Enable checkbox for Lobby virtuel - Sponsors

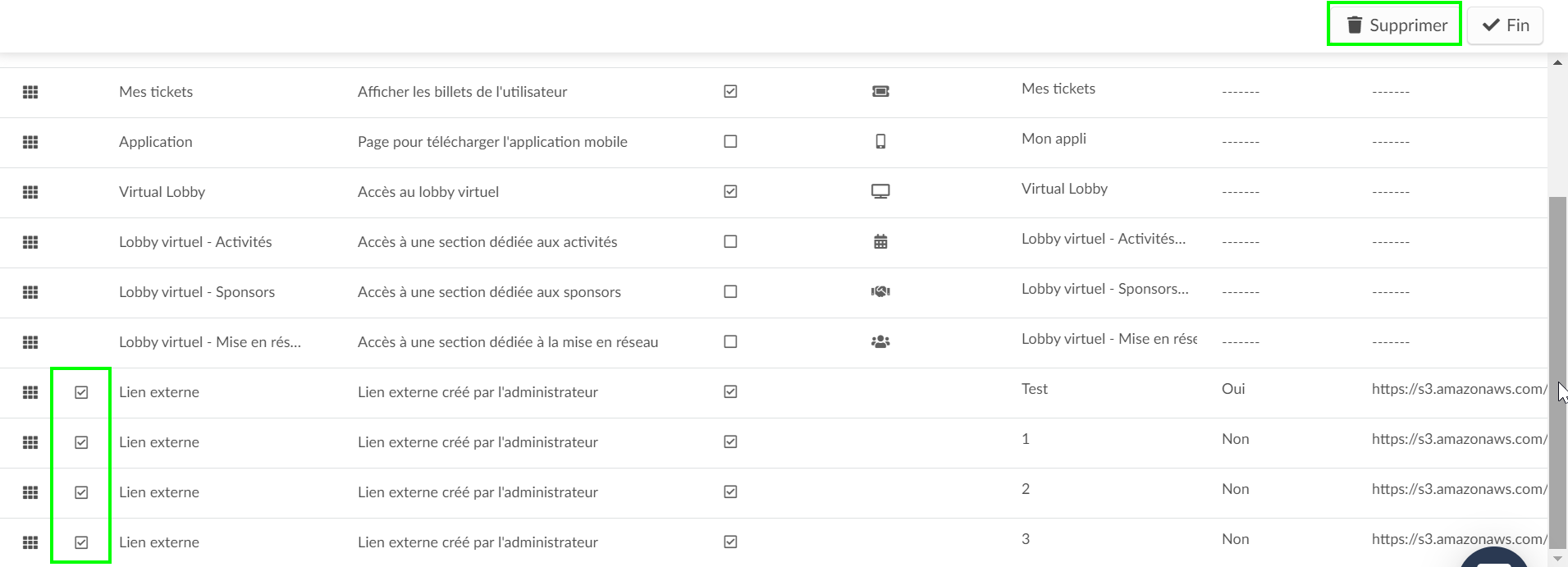click(x=730, y=291)
